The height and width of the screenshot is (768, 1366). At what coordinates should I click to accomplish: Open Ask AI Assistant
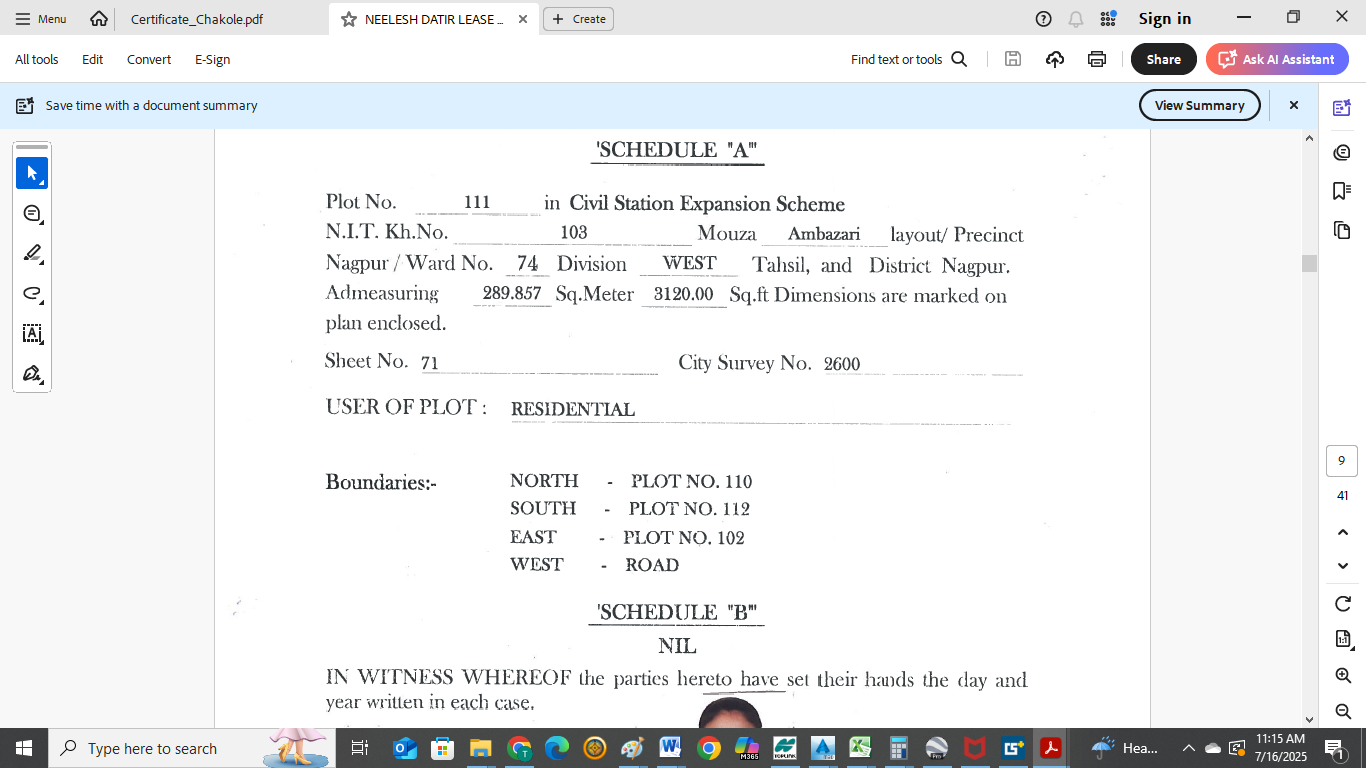click(x=1277, y=59)
